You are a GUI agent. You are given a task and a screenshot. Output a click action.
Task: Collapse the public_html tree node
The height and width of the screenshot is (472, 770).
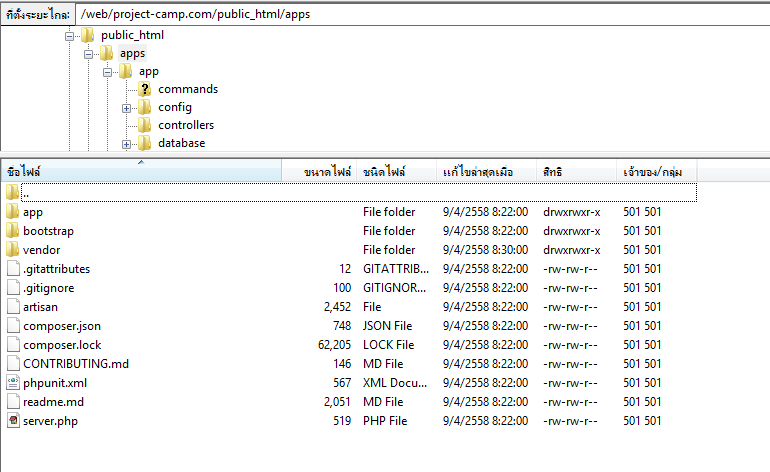pos(69,36)
